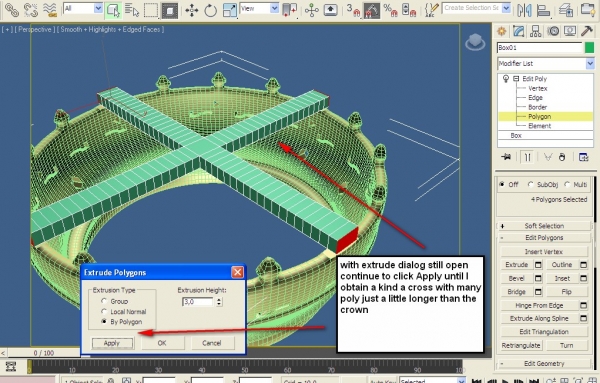Enable the SubObj radio option
Image resolution: width=600 pixels, height=383 pixels.
point(530,184)
